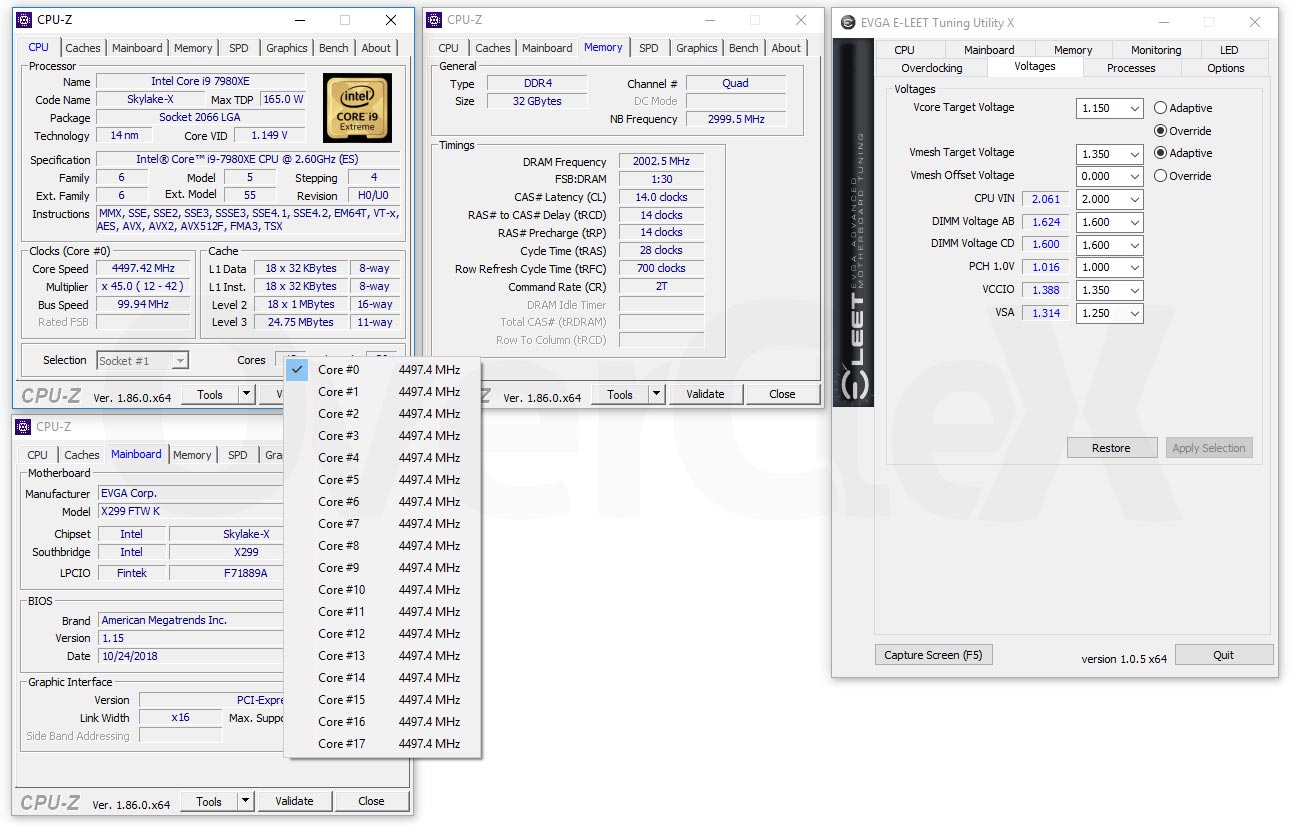Open Processes tab in E-LEET
The width and height of the screenshot is (1292, 825).
click(1131, 68)
